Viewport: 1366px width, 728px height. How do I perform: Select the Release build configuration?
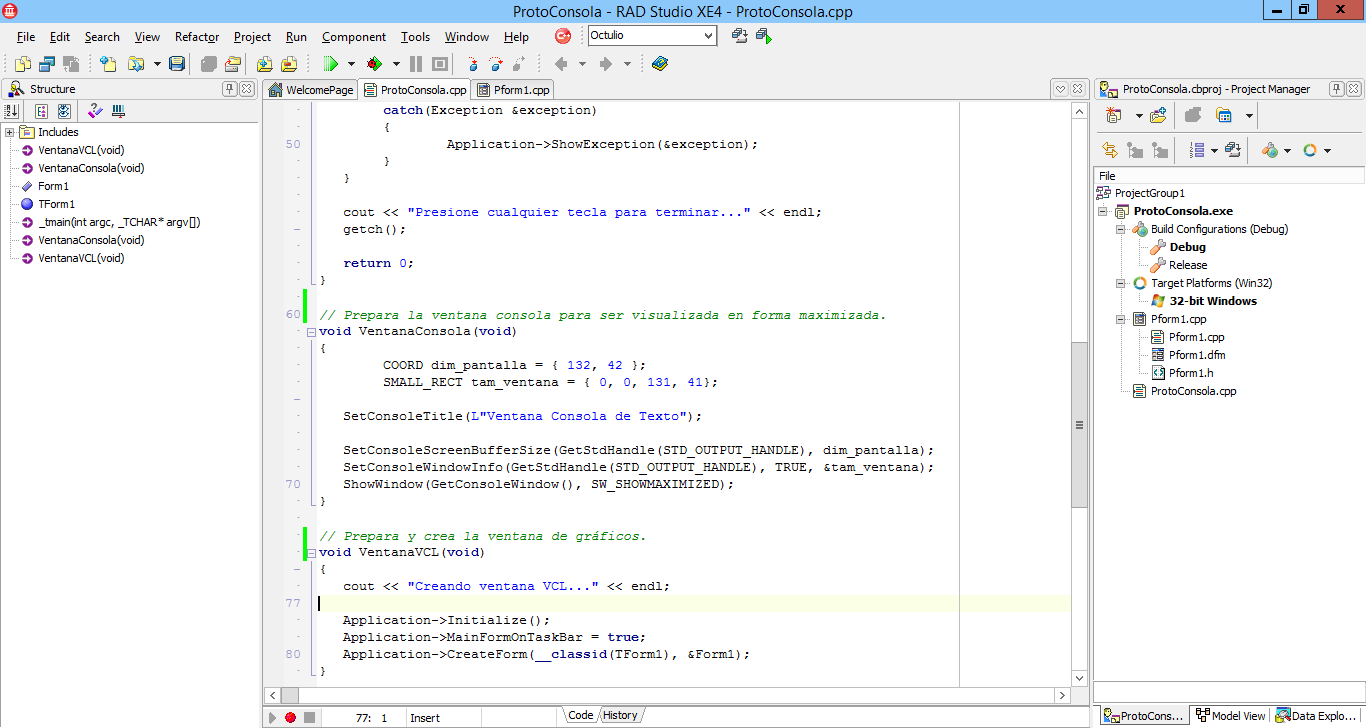click(x=1188, y=265)
